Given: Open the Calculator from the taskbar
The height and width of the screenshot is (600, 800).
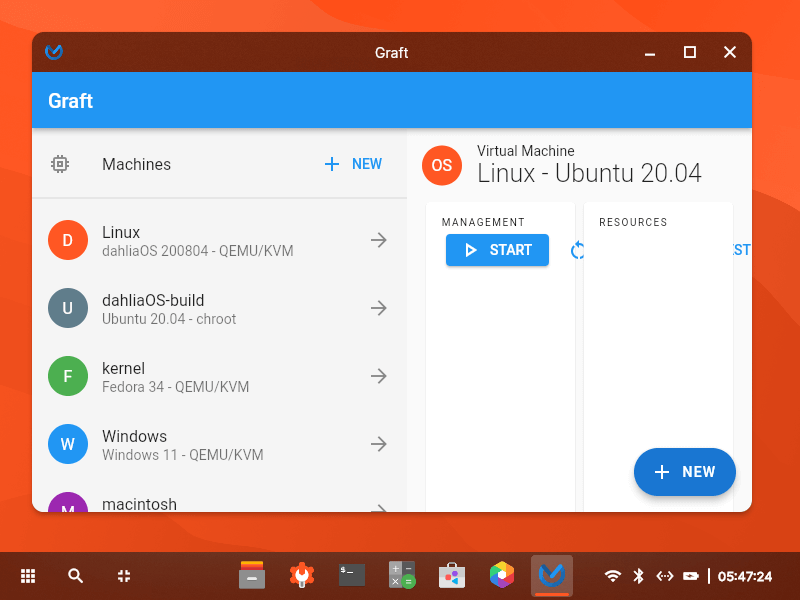Looking at the screenshot, I should click(x=402, y=575).
